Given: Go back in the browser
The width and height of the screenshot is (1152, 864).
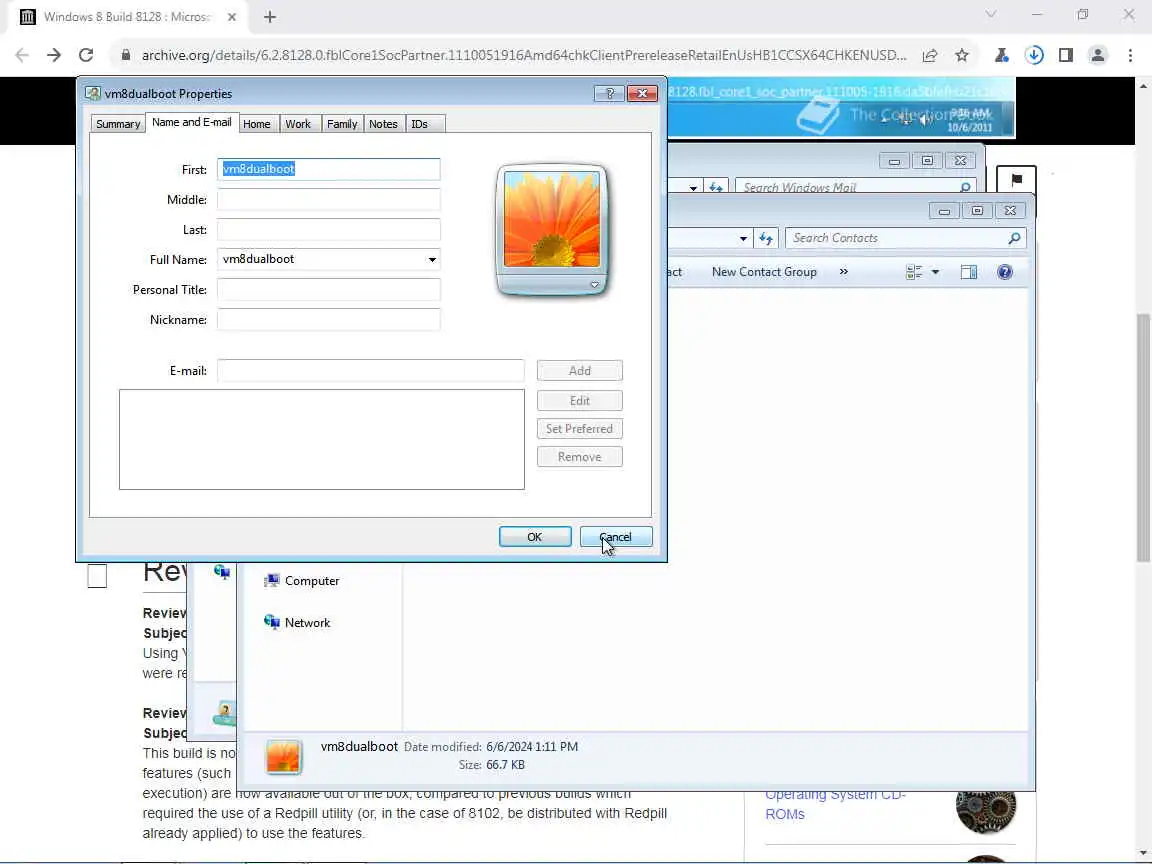Looking at the screenshot, I should (22, 55).
